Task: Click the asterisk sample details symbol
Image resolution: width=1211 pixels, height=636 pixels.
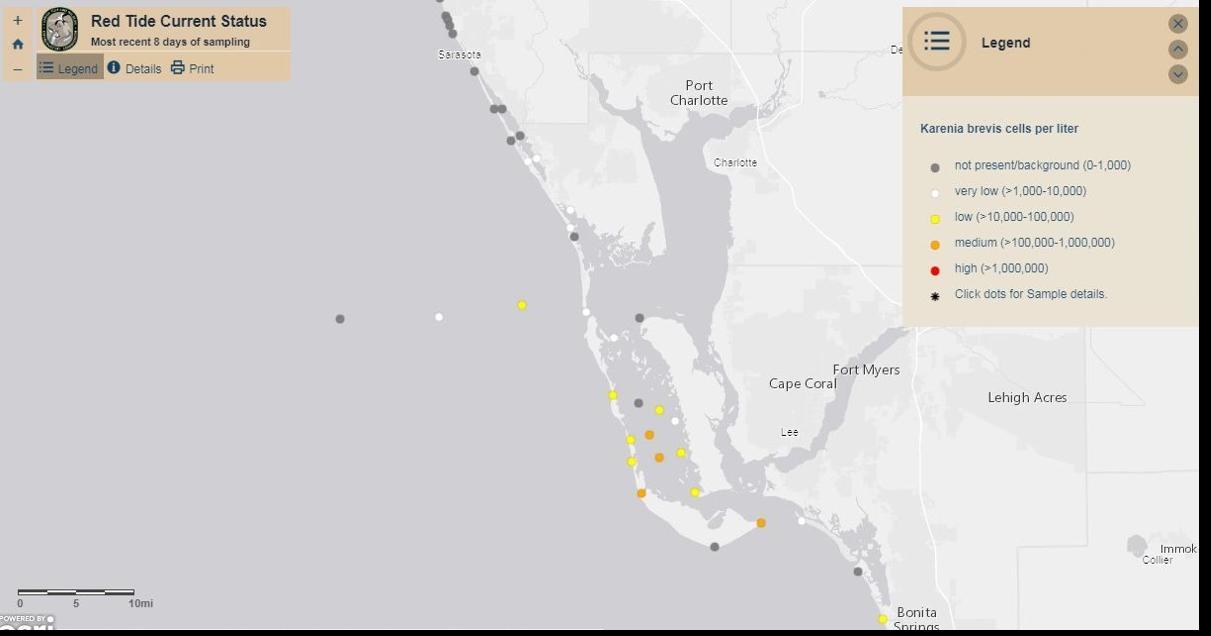Action: coord(932,294)
